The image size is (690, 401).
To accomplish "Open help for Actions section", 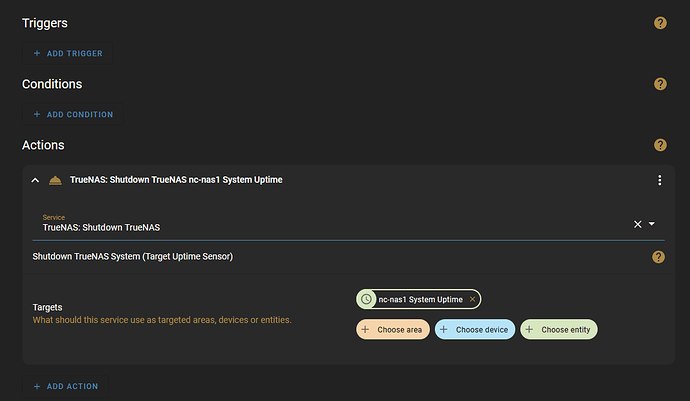I will (x=660, y=145).
